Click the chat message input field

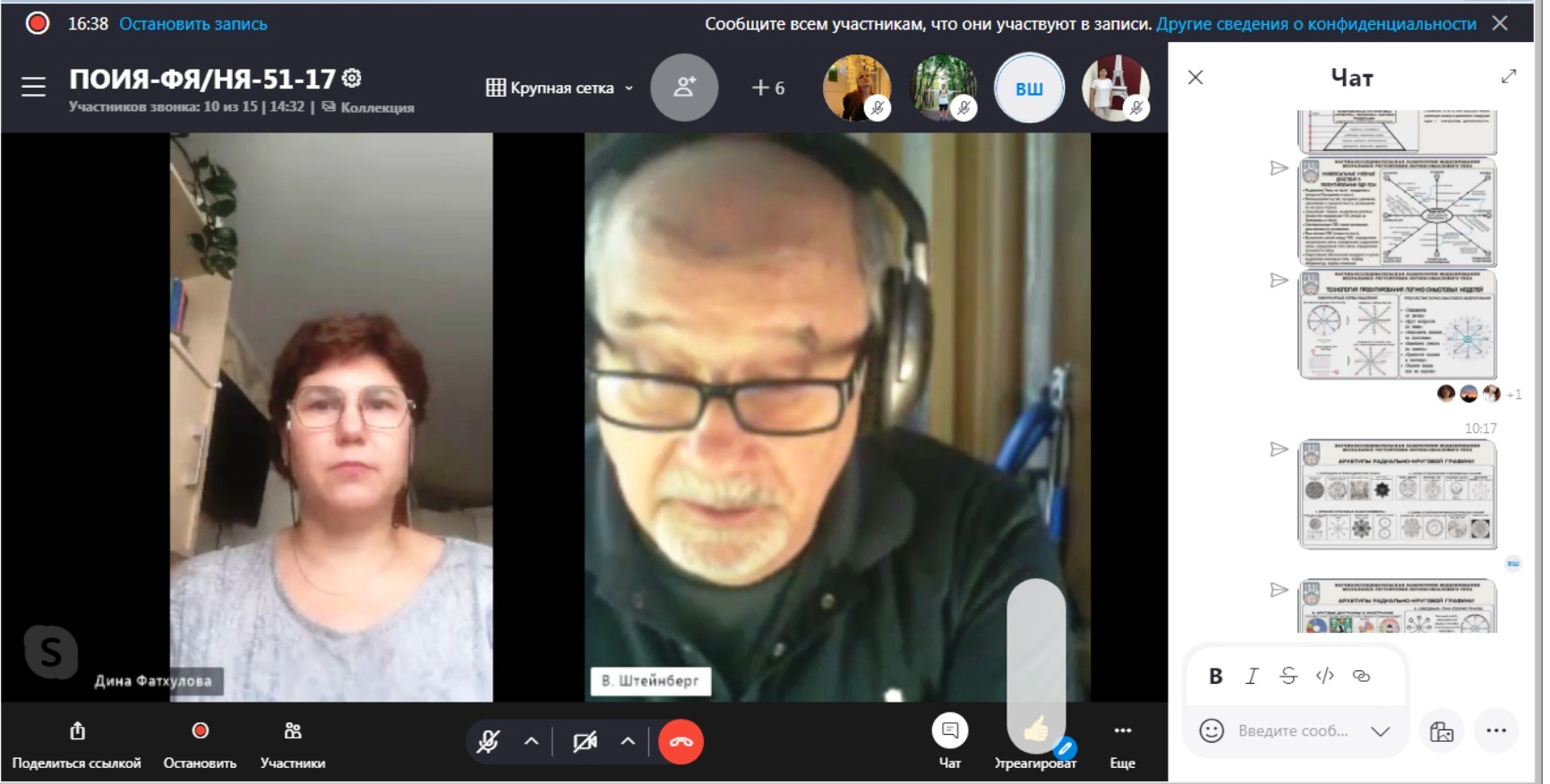point(1293,731)
